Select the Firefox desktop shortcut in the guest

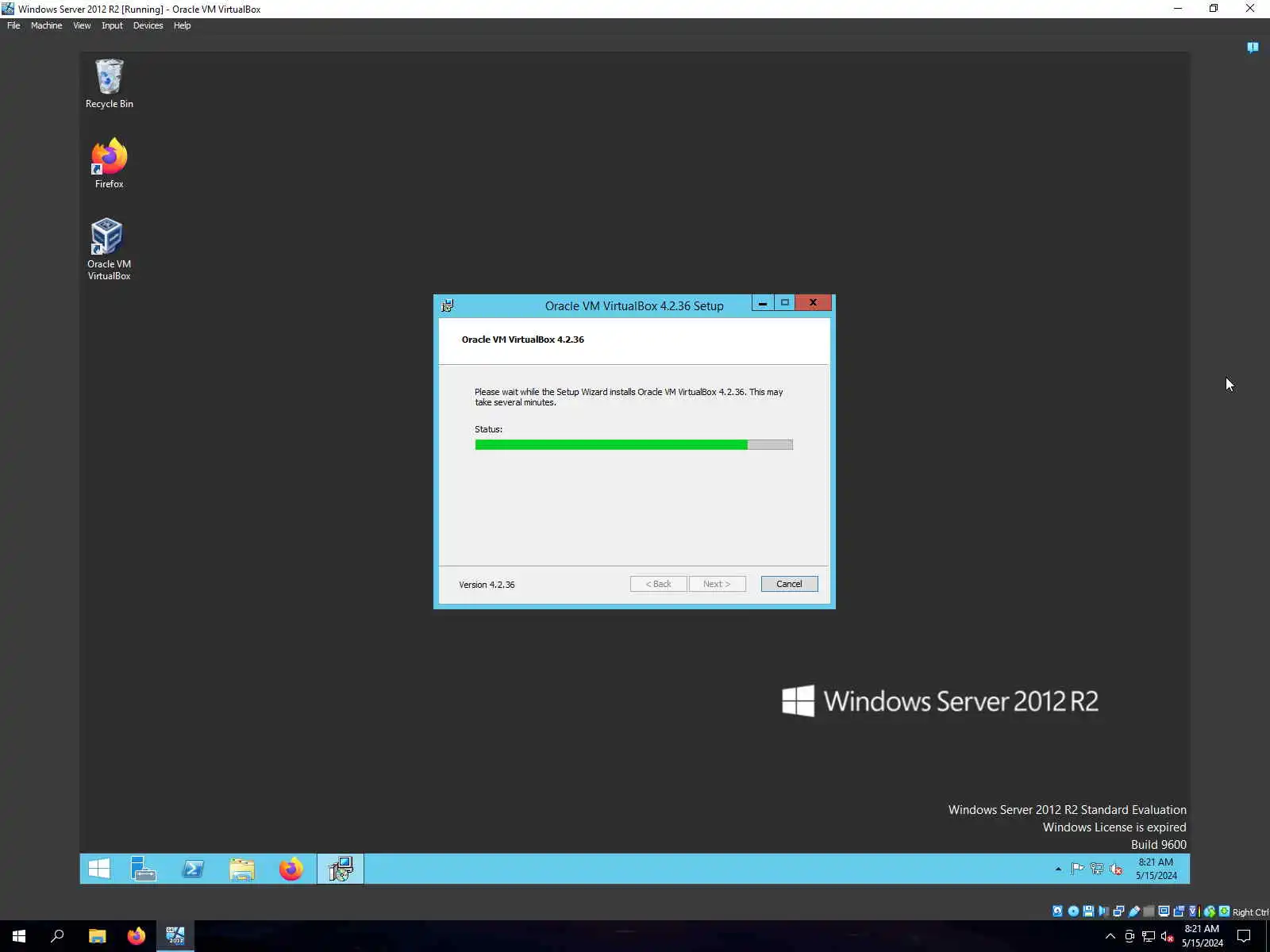pos(109,163)
